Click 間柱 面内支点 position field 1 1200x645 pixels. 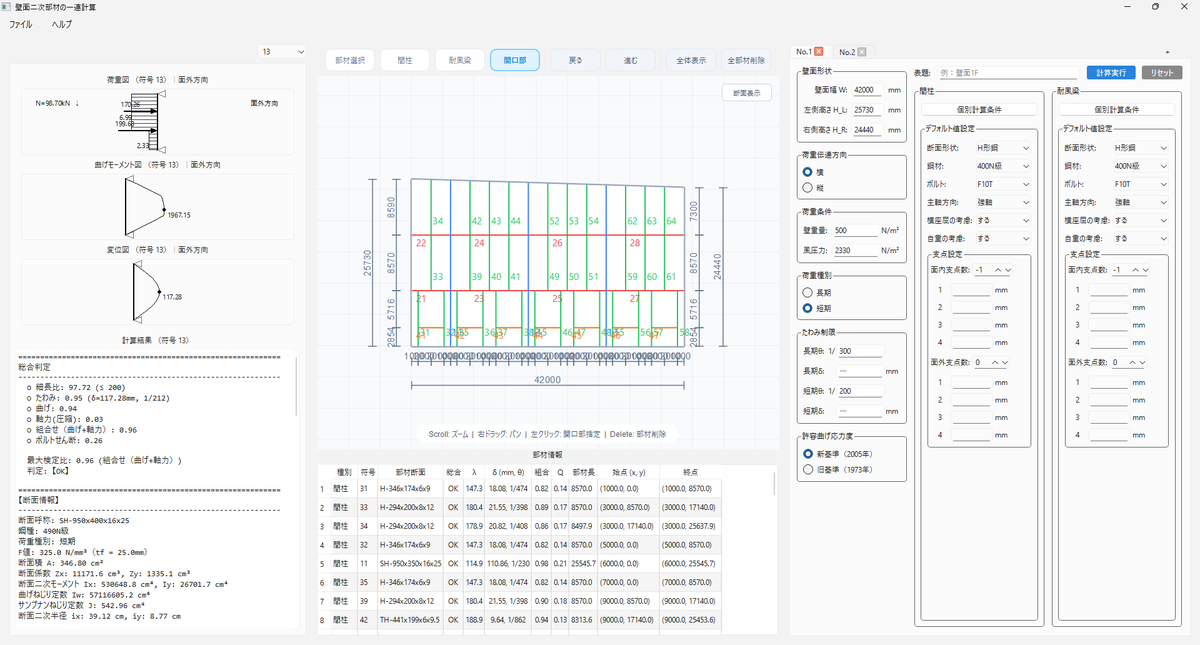971,290
